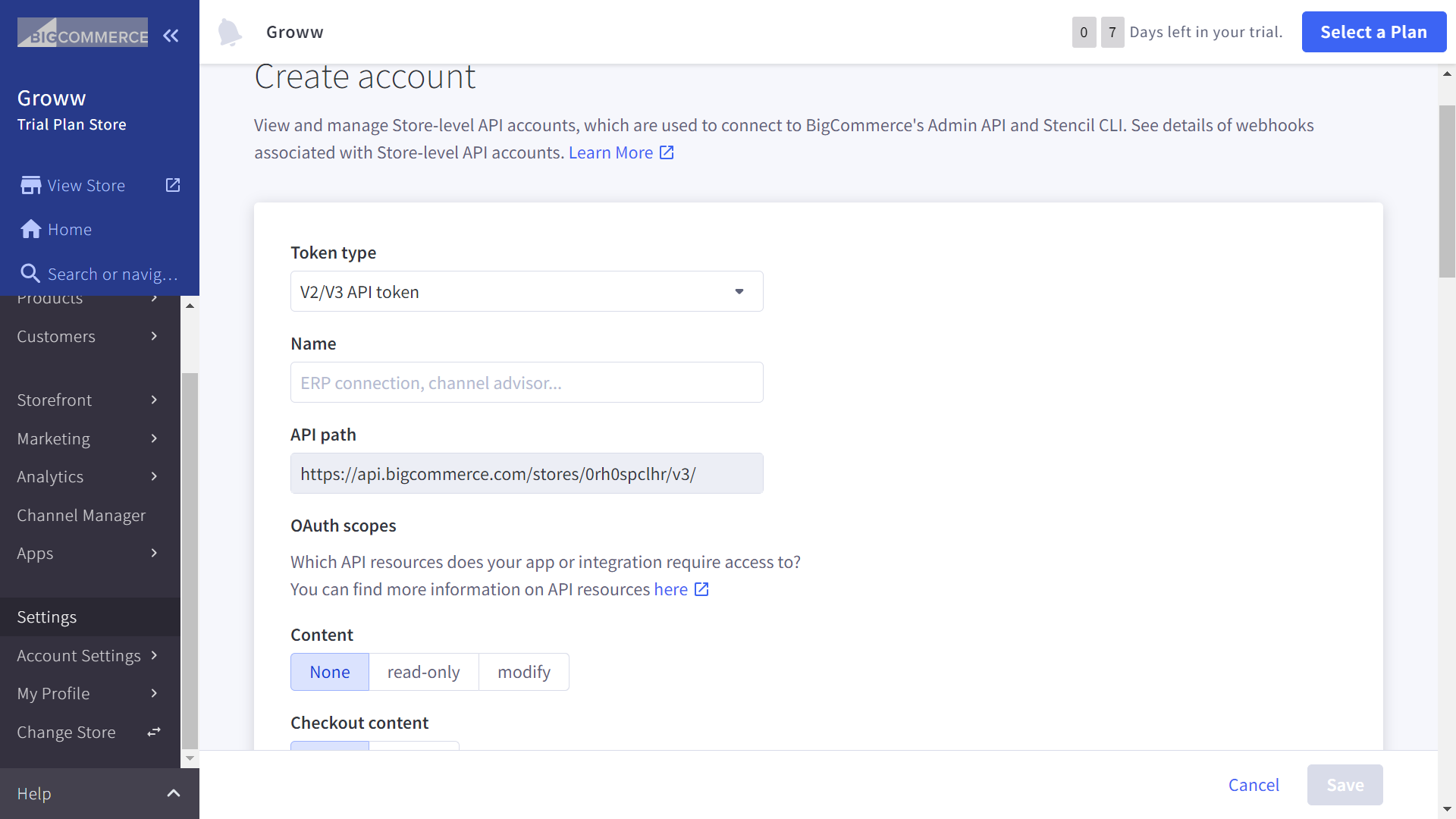Click the notification bell icon
1456x819 pixels.
(229, 33)
